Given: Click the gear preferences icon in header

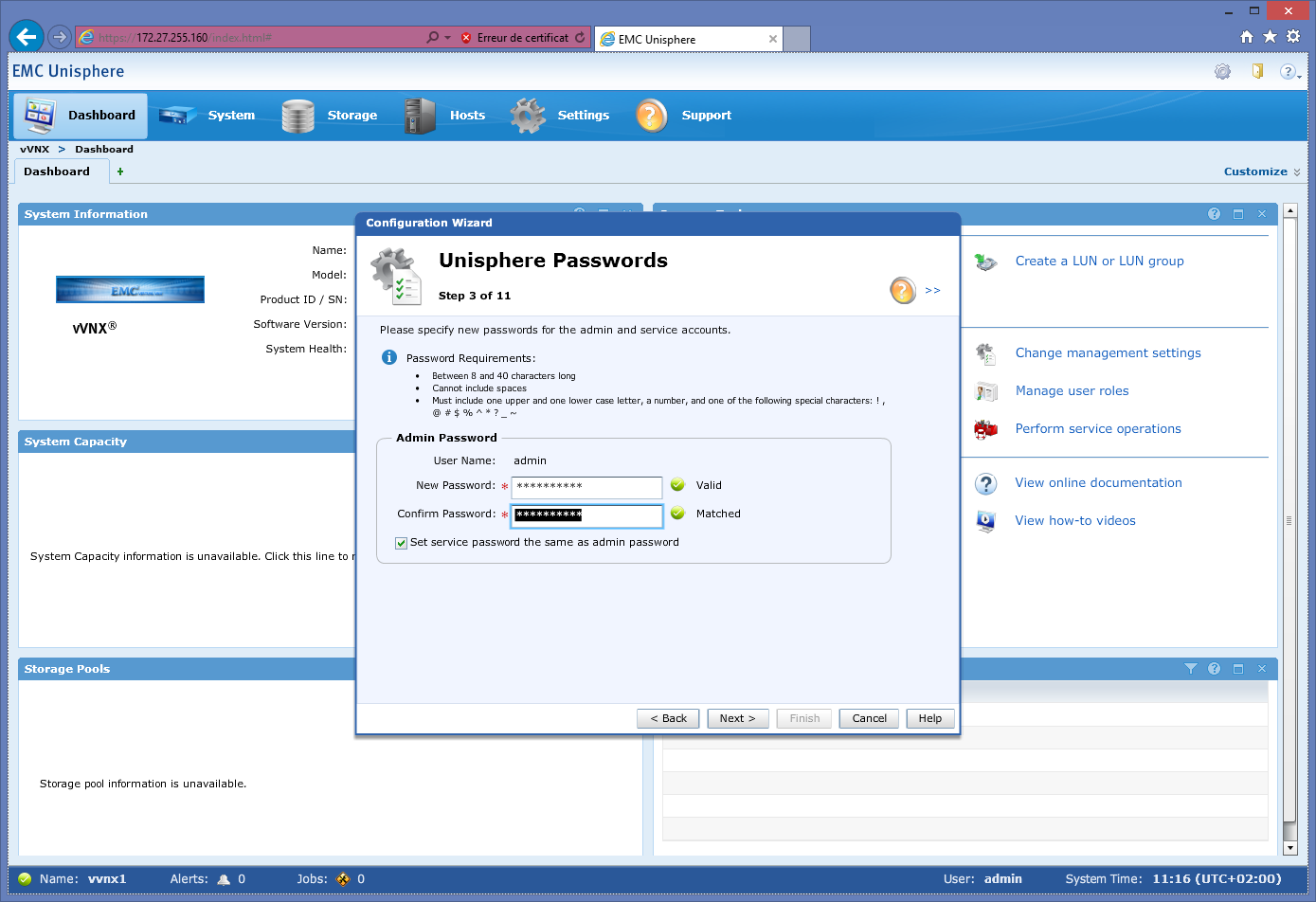Looking at the screenshot, I should 1222,72.
